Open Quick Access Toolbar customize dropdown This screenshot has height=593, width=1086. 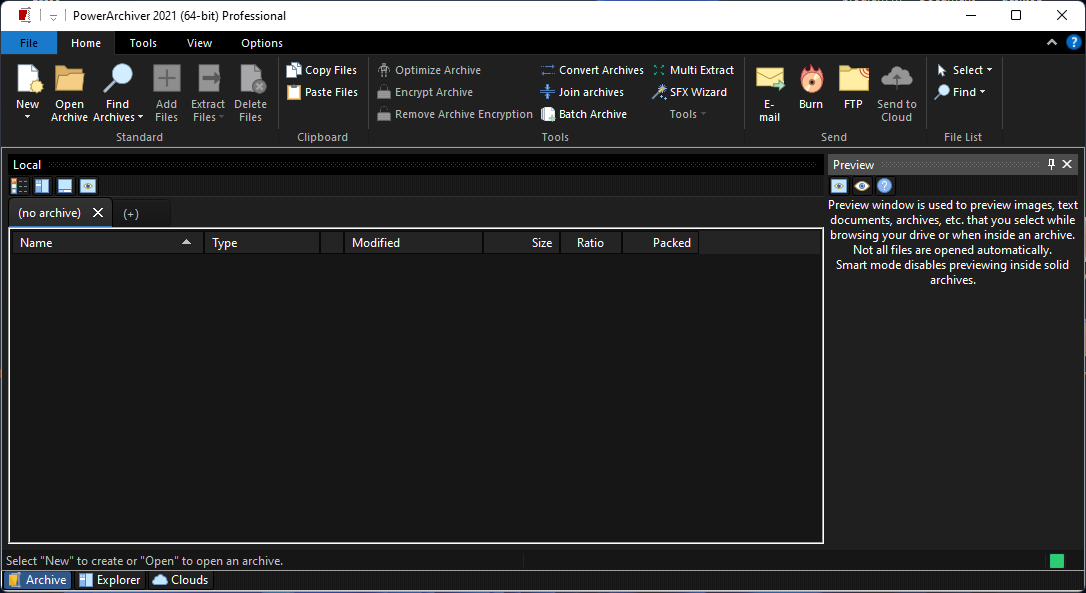click(53, 17)
